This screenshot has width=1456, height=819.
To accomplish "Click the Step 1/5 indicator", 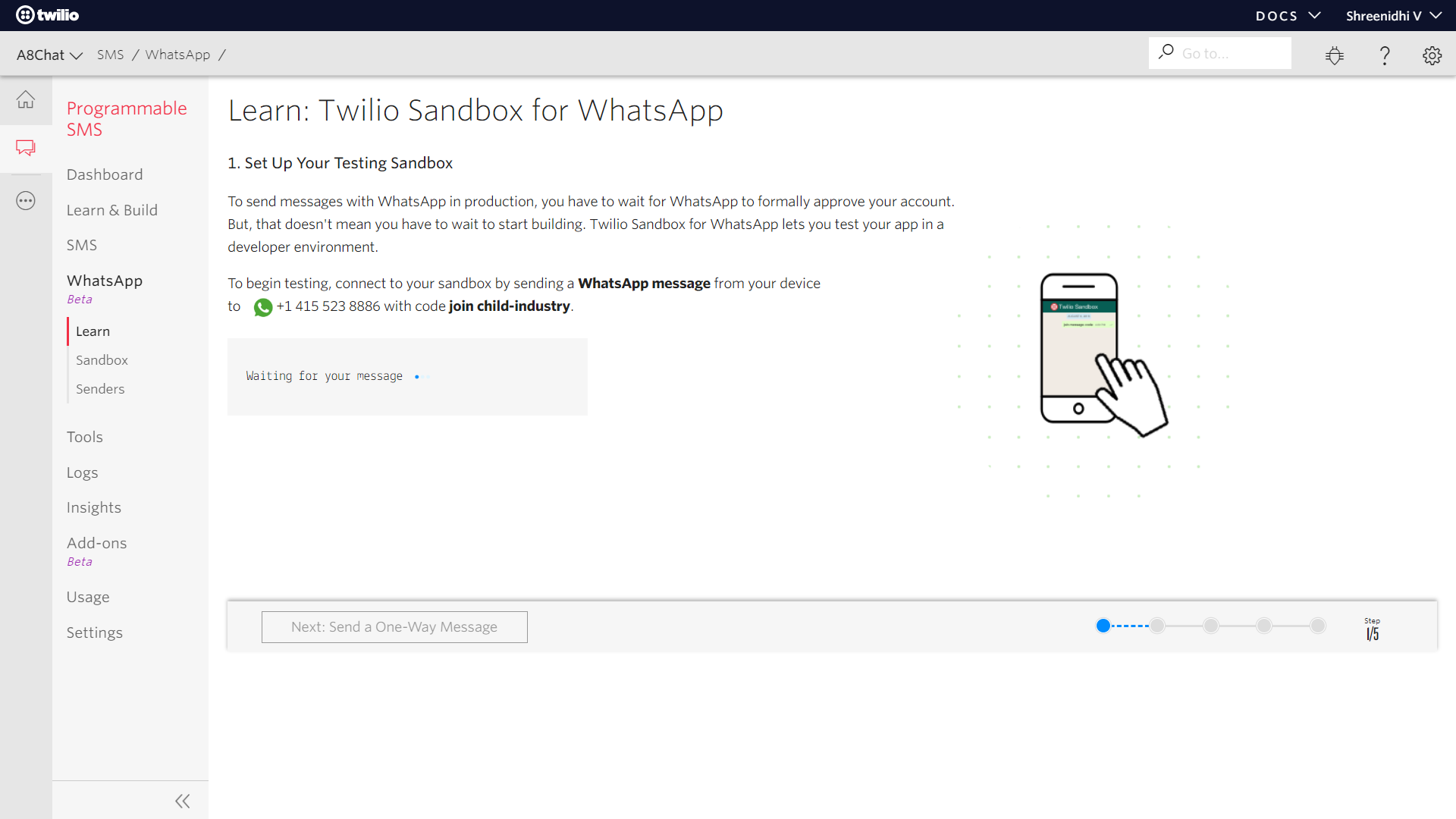I will [1373, 629].
